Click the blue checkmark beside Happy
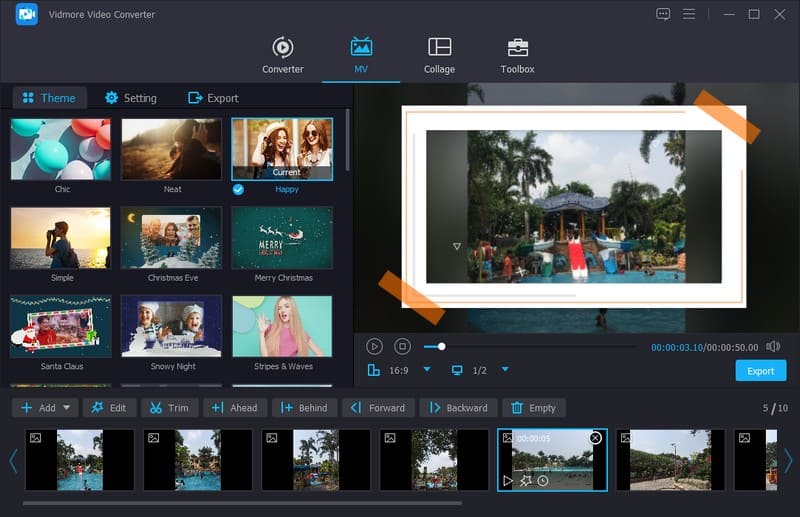The image size is (800, 517). point(238,189)
